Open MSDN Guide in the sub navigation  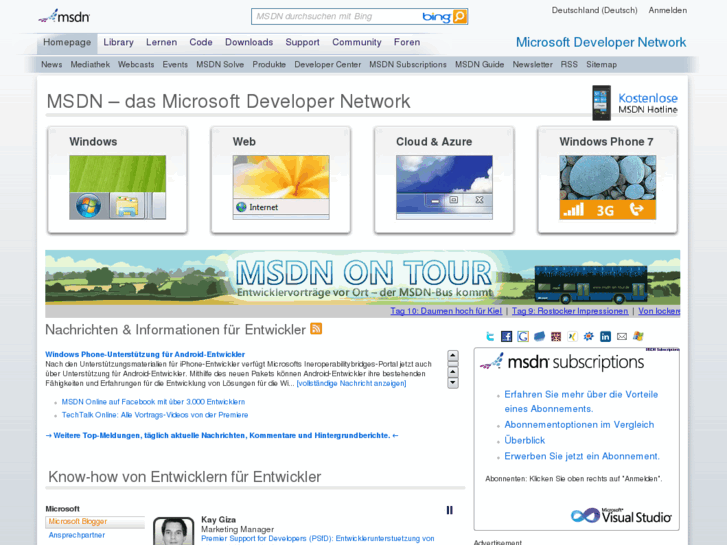[479, 64]
